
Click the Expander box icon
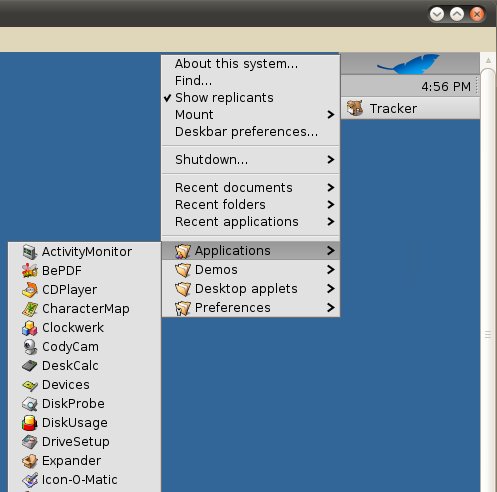pos(30,461)
